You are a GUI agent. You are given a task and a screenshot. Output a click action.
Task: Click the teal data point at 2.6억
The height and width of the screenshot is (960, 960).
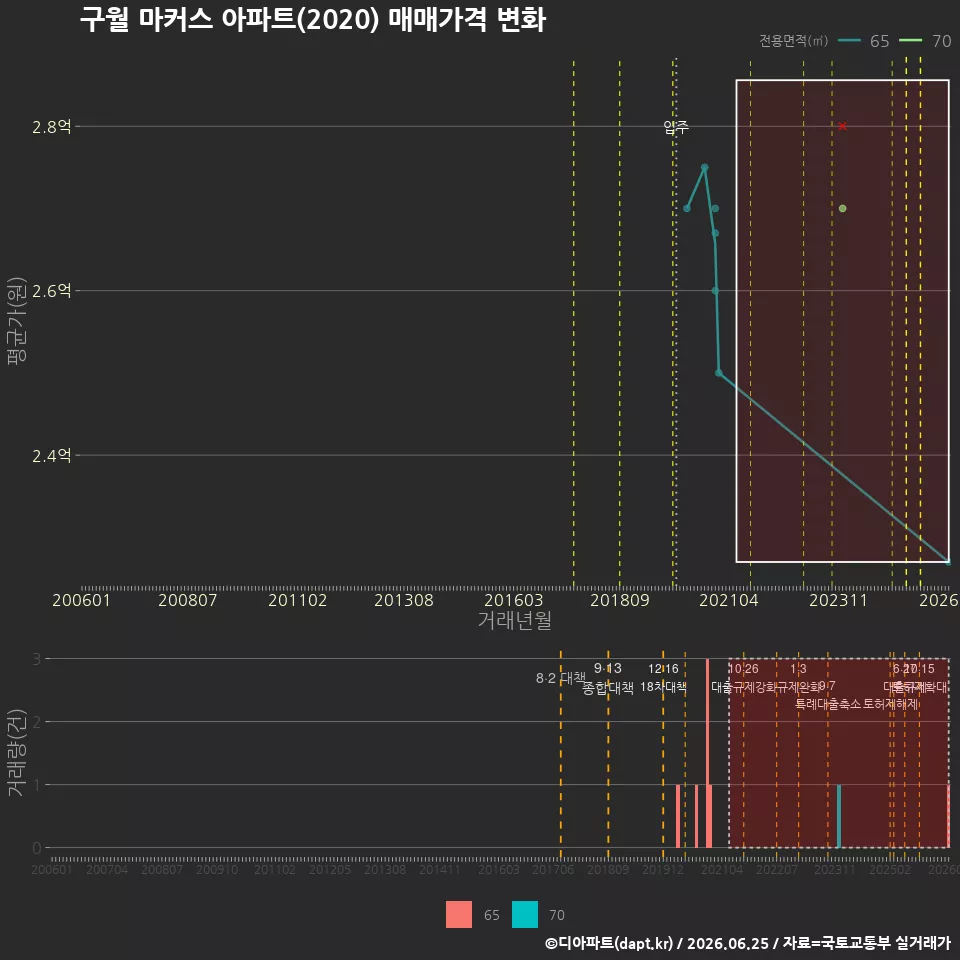tap(715, 291)
